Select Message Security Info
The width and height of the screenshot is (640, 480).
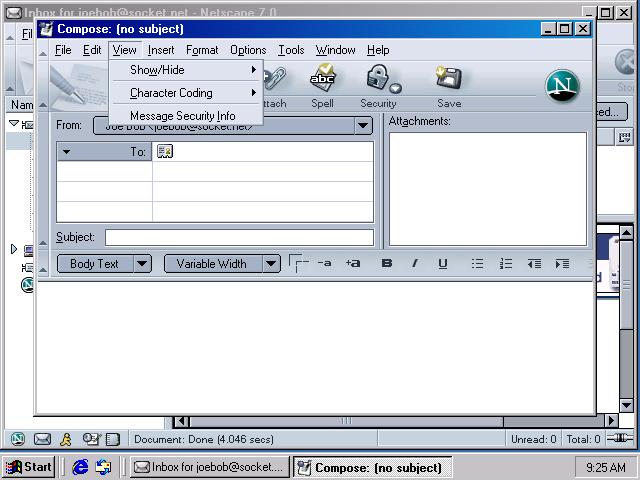[x=186, y=116]
